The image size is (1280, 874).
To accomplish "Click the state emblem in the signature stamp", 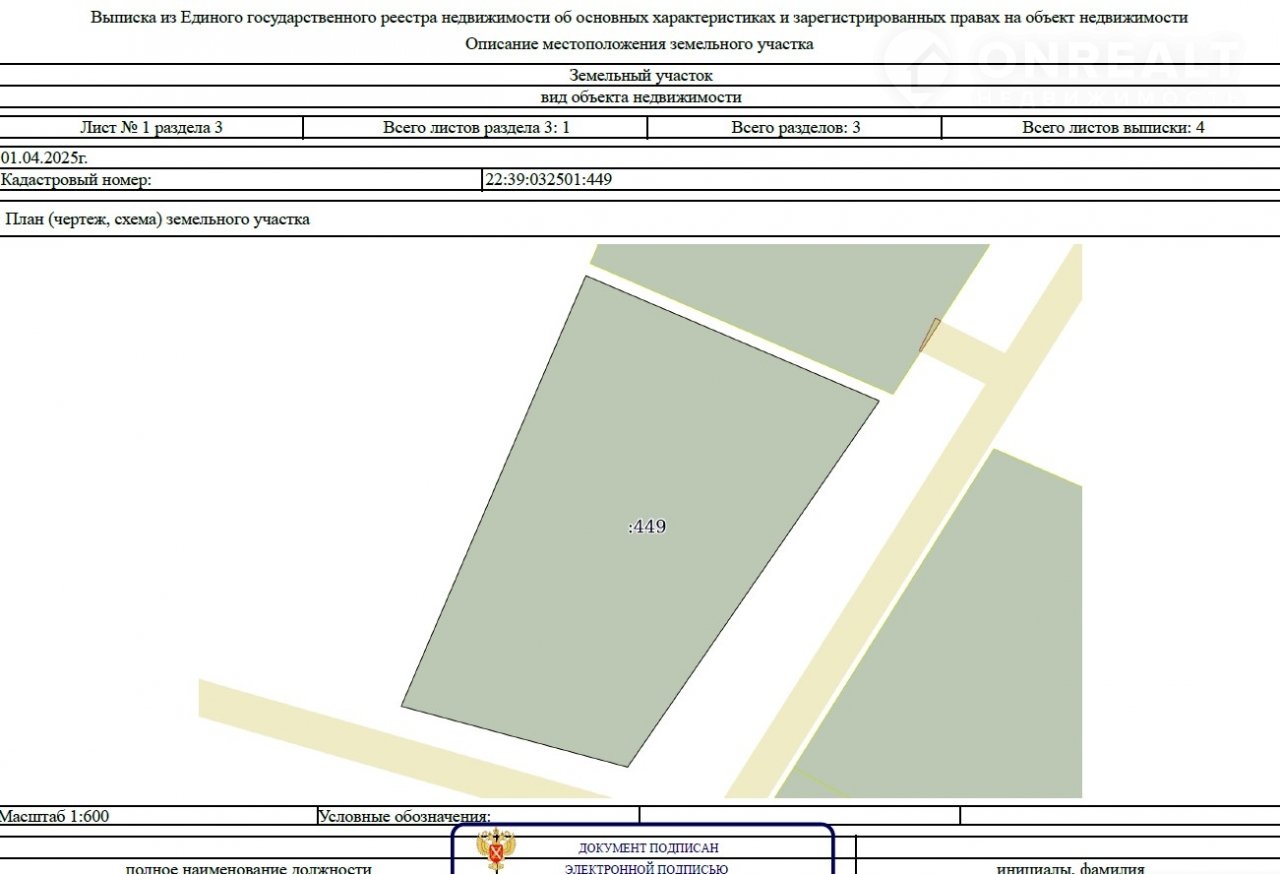I will pos(495,851).
